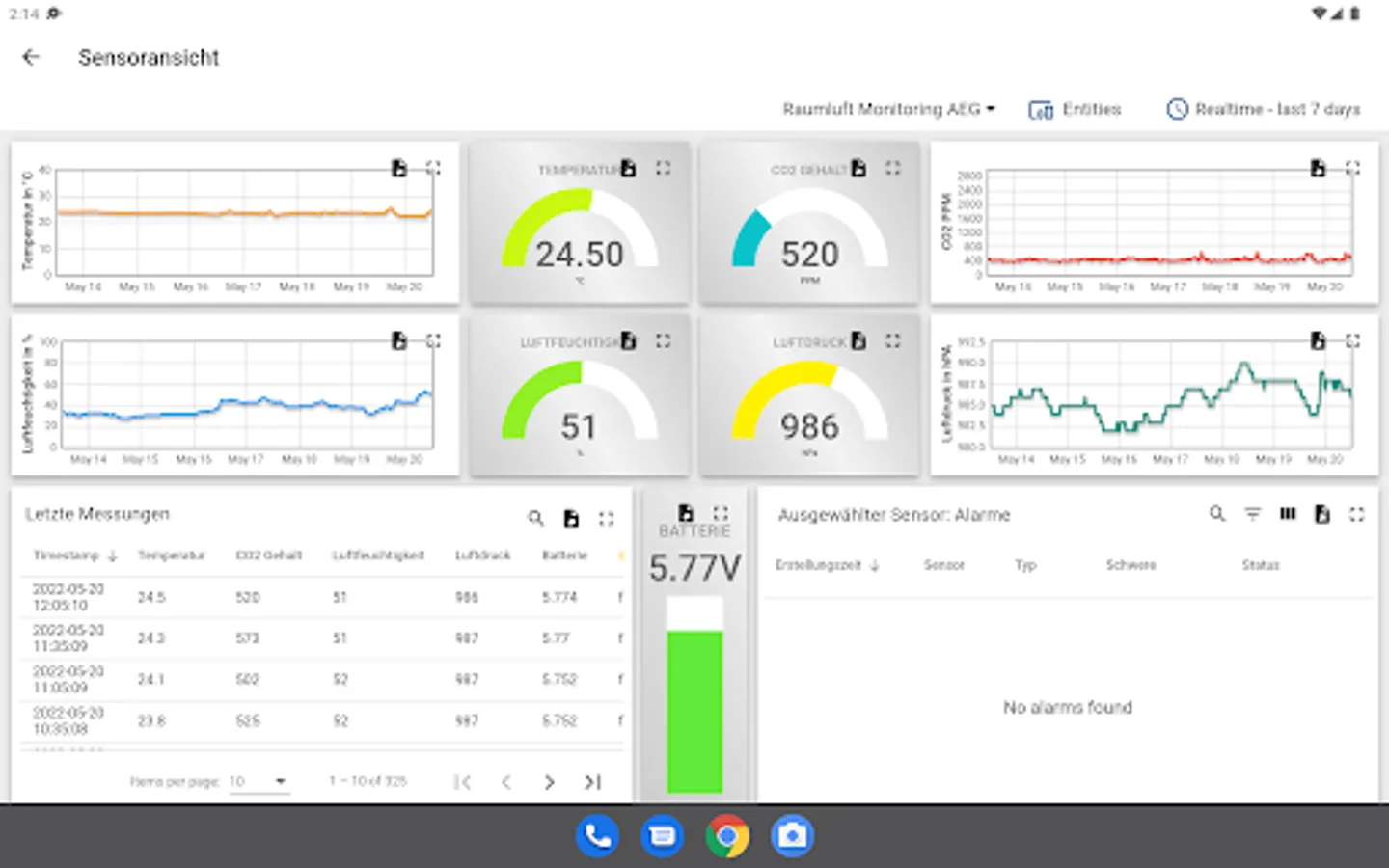Click the 24.50 temperature gauge dial

point(580,229)
